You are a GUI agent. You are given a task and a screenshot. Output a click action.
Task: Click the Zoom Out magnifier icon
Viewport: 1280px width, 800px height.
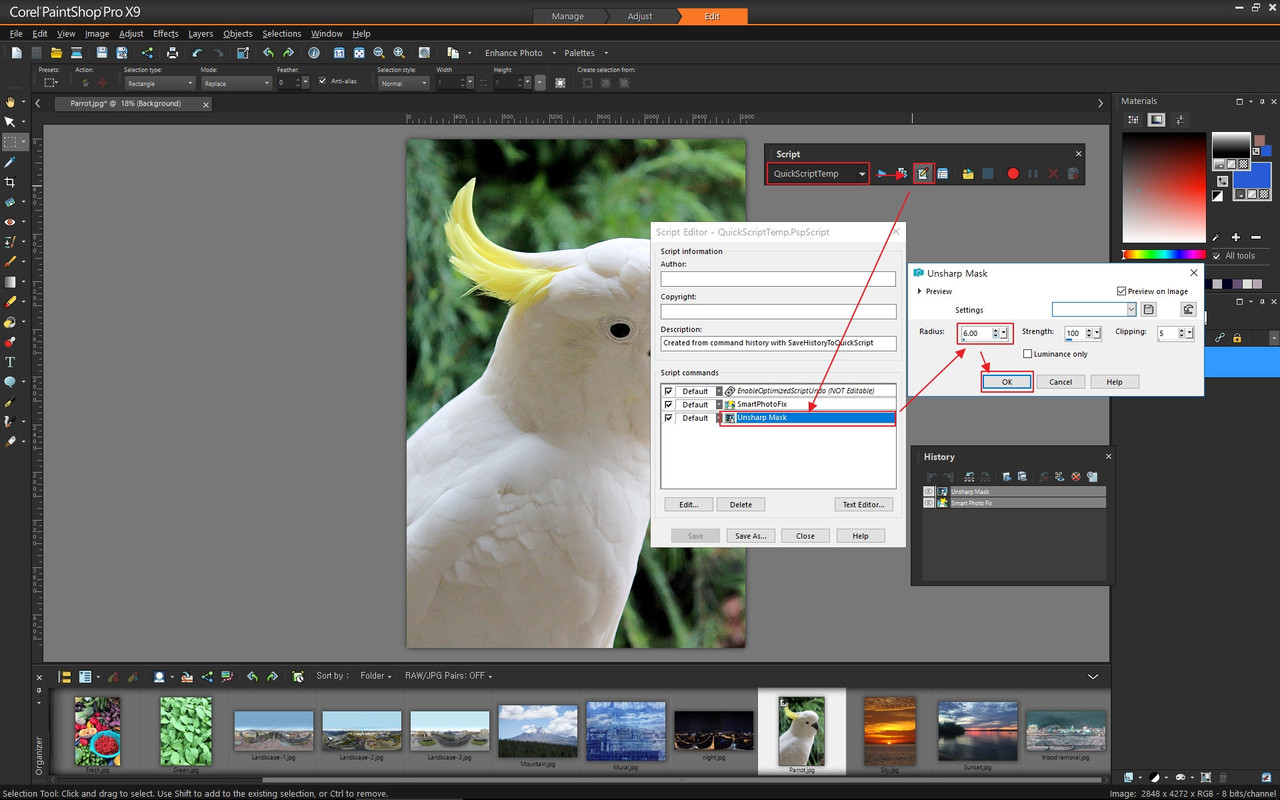click(379, 53)
